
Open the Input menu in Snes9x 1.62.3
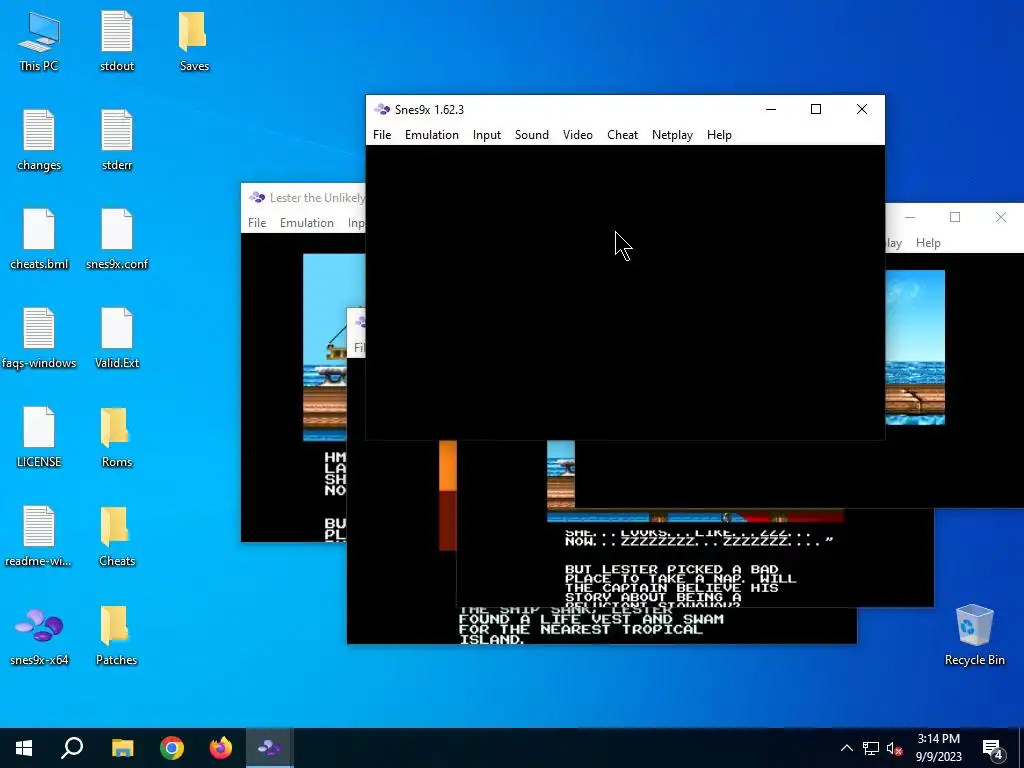point(487,135)
